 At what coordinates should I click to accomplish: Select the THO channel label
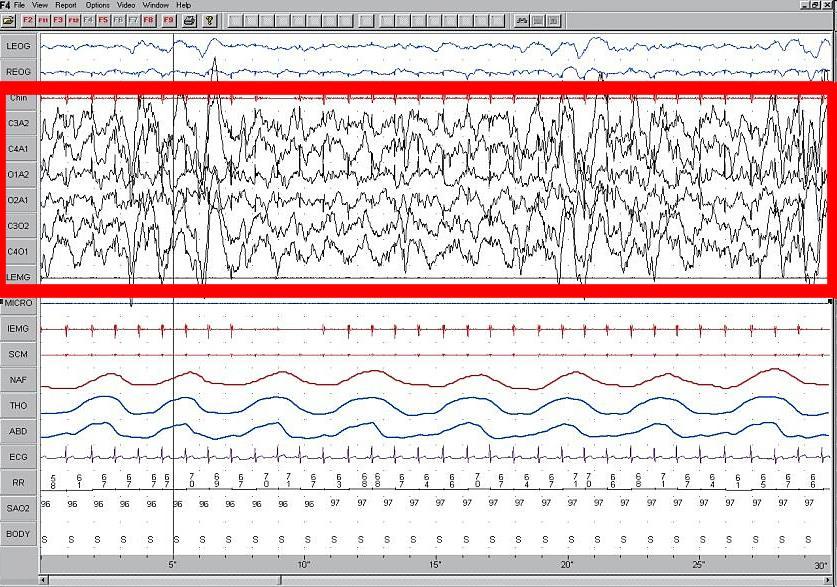18,406
